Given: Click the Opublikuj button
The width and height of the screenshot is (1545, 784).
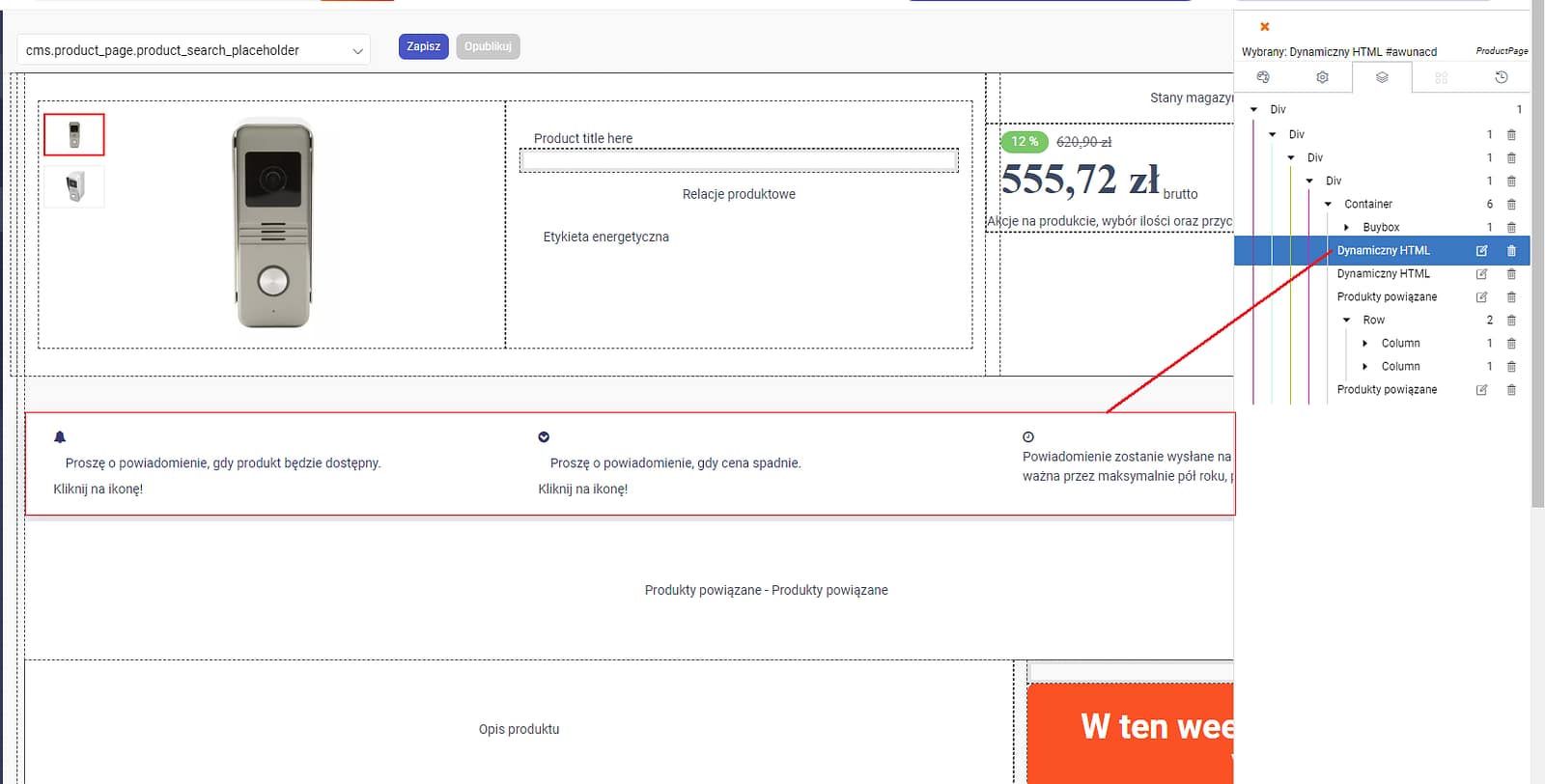Looking at the screenshot, I should [488, 46].
